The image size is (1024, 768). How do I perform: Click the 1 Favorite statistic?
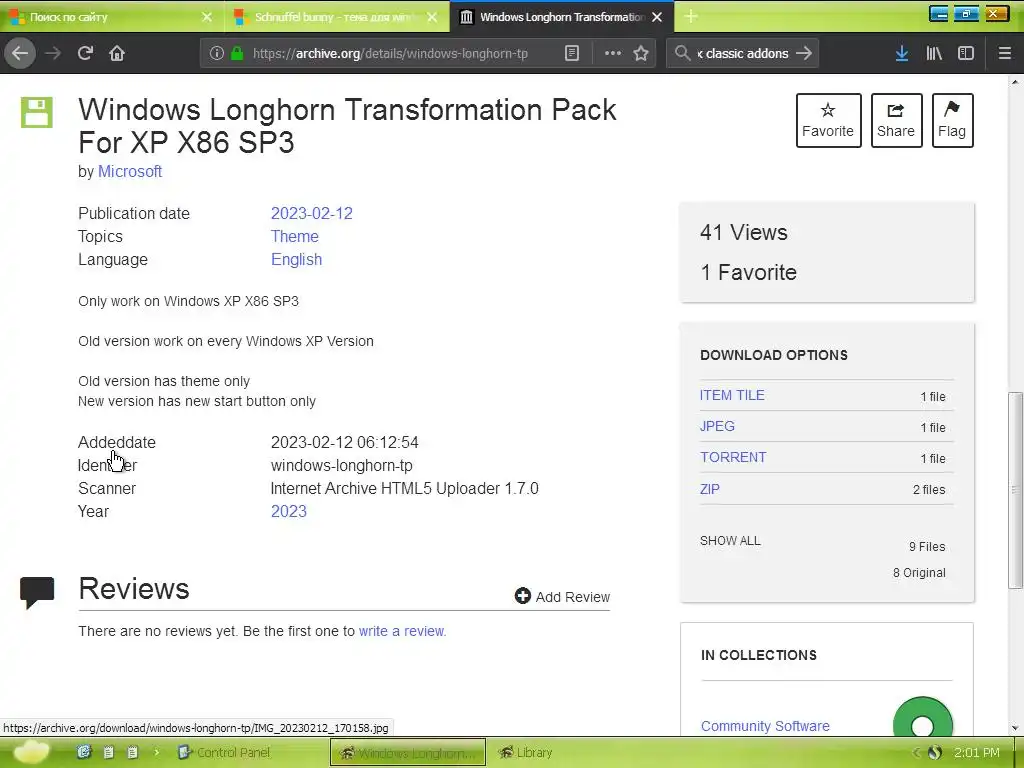tap(748, 272)
